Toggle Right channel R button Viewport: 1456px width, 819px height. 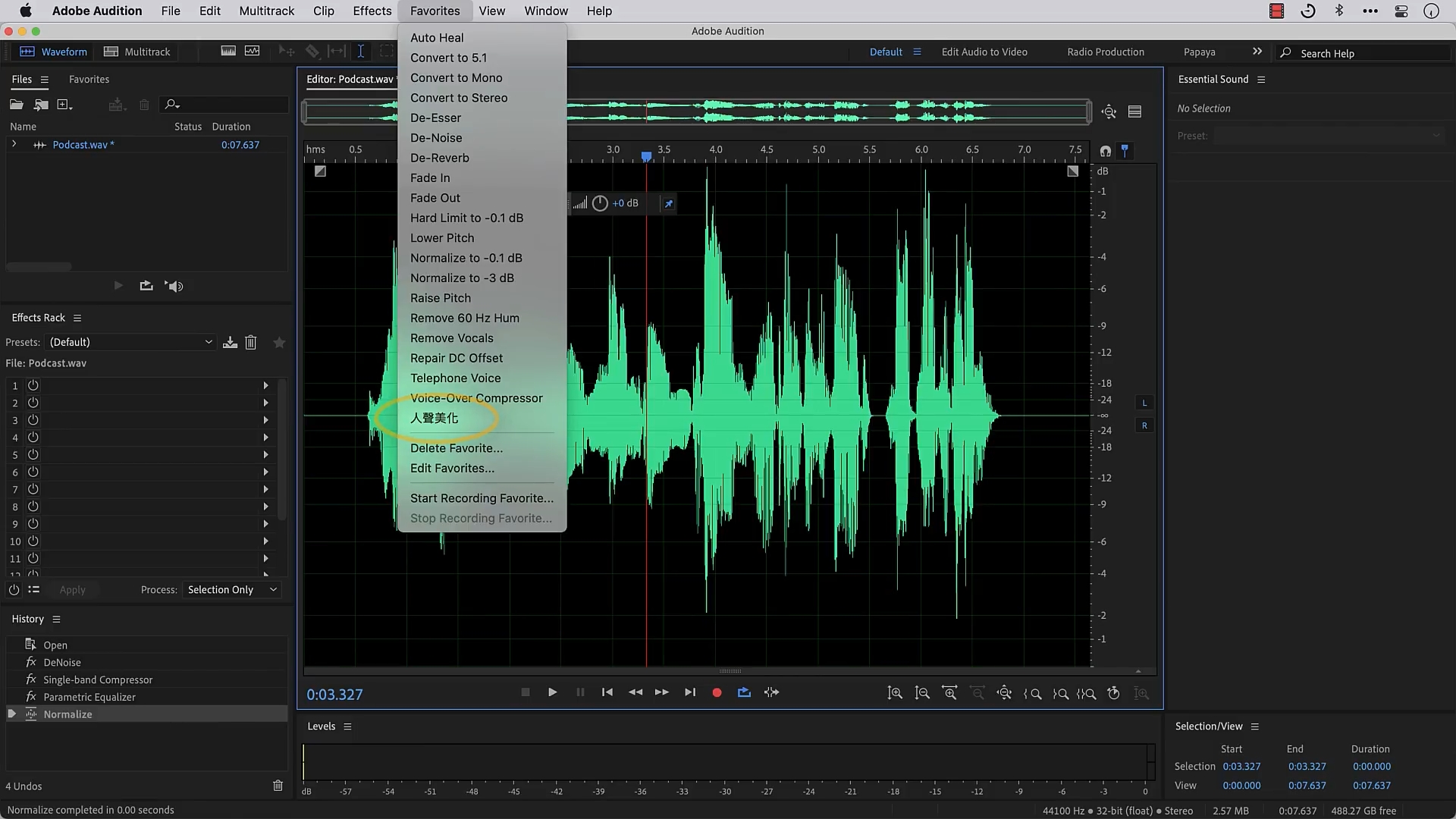(1144, 425)
